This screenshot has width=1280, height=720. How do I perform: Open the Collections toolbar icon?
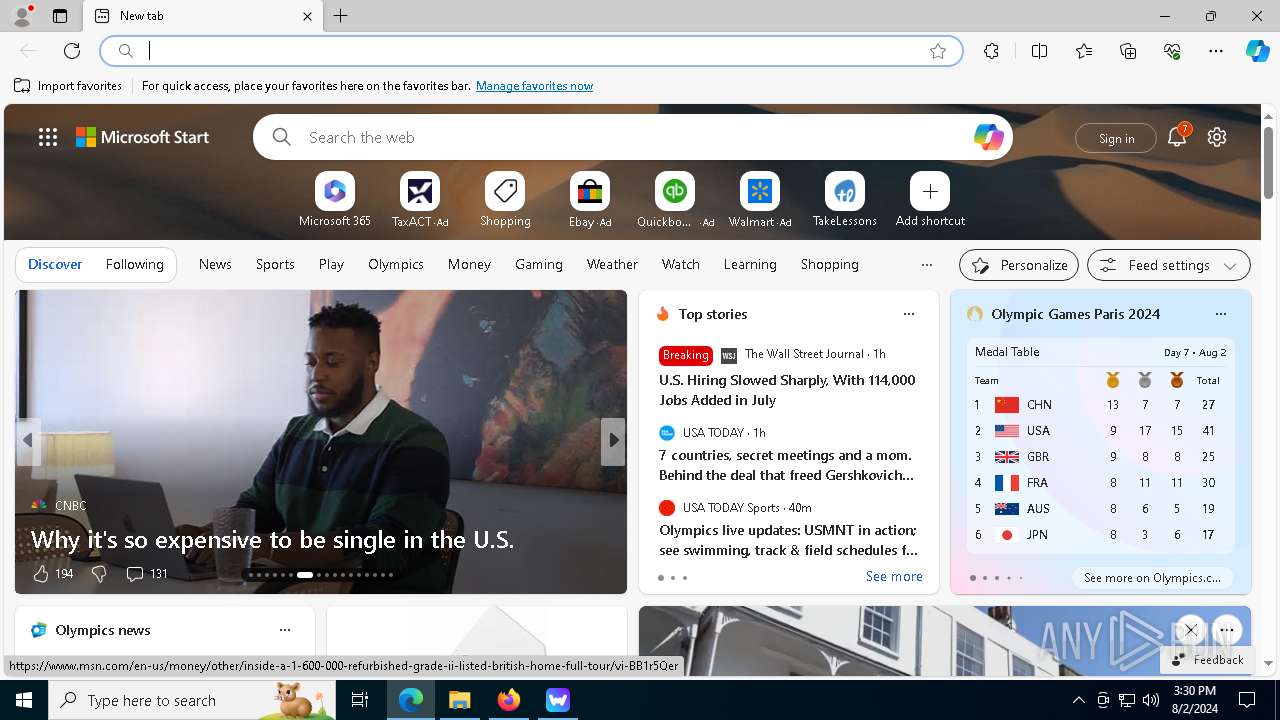[1128, 51]
